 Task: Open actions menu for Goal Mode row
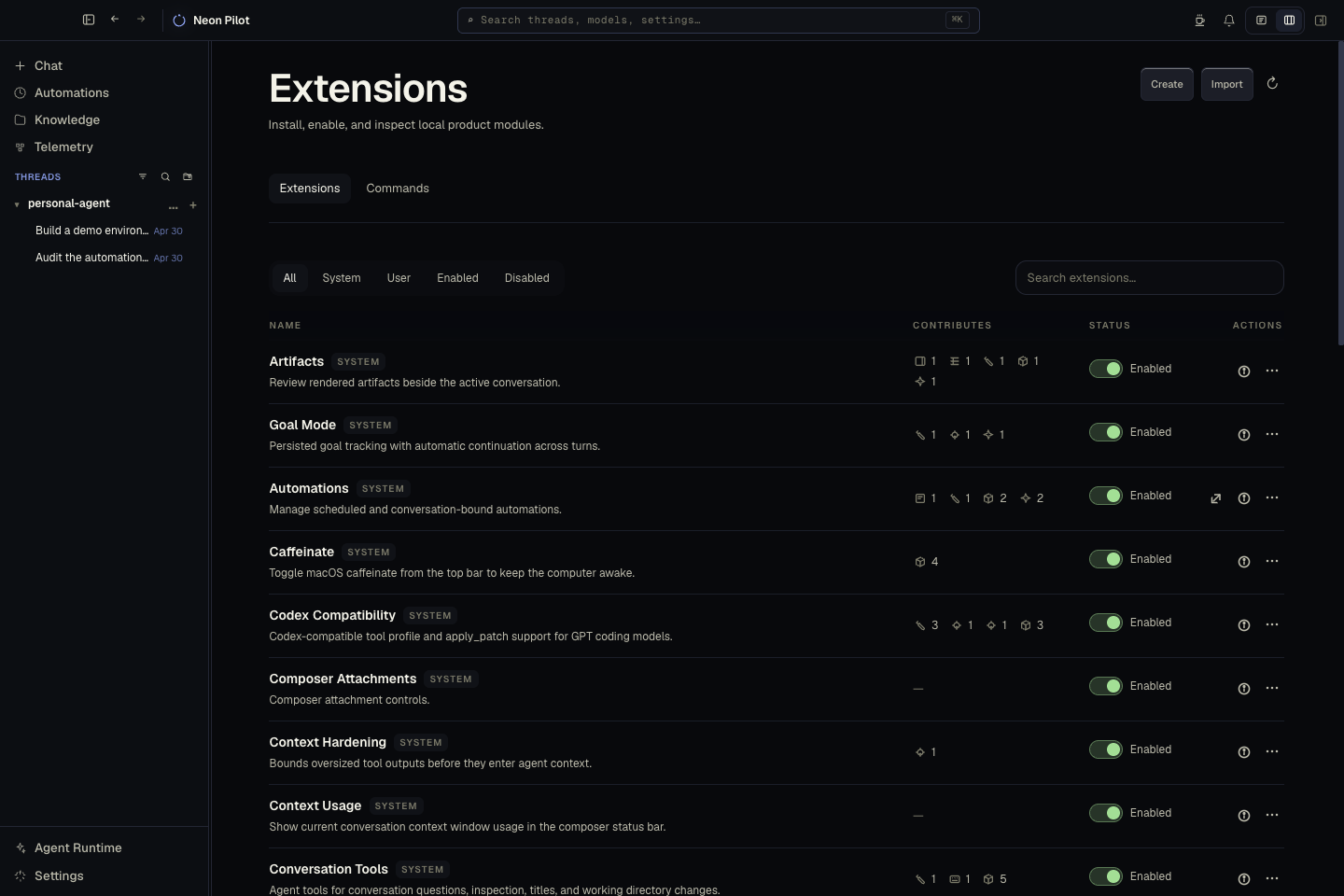pos(1272,435)
